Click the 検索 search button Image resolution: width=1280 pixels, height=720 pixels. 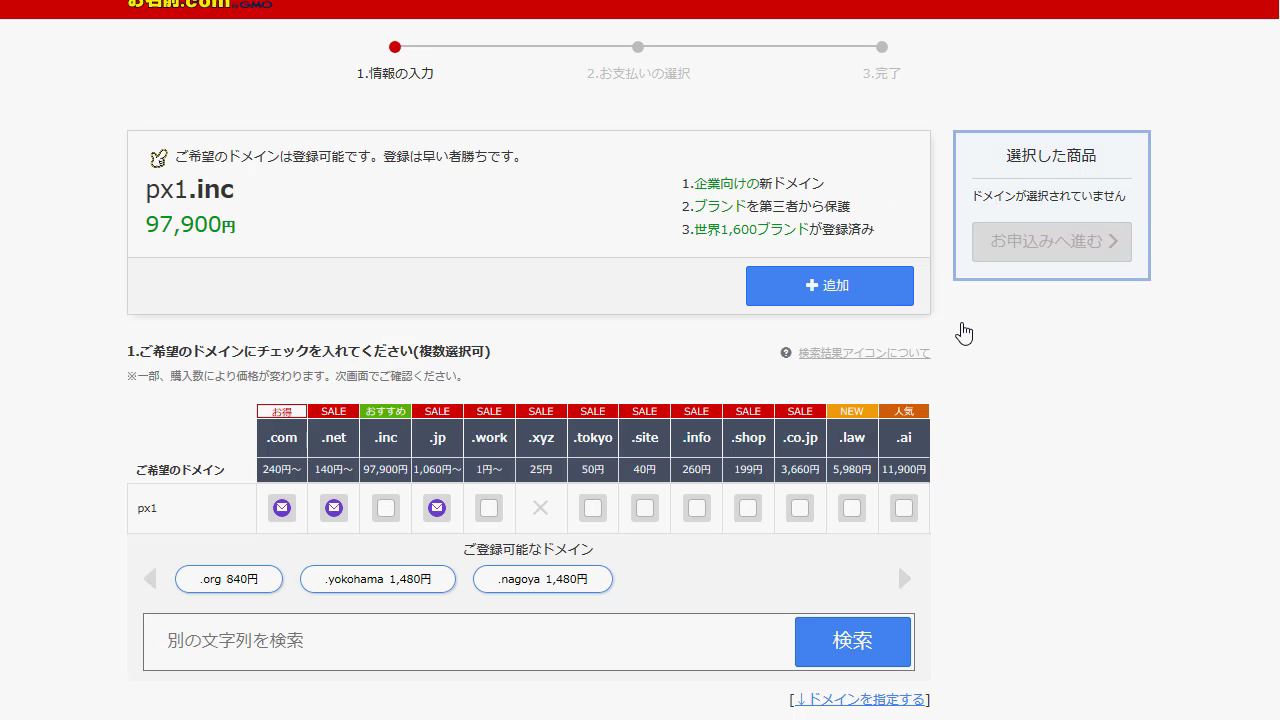tap(853, 641)
